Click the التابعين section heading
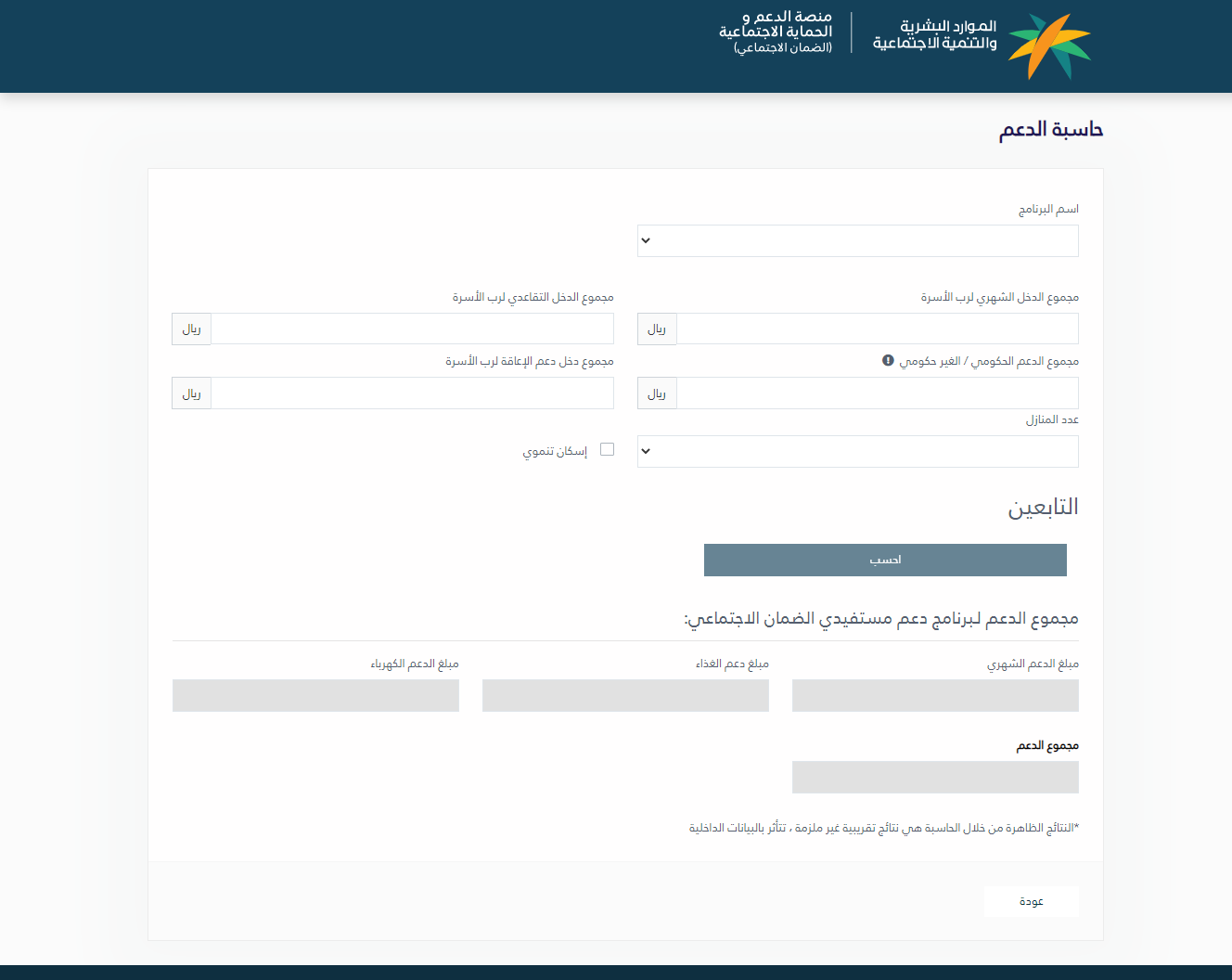The height and width of the screenshot is (980, 1232). coord(1043,507)
